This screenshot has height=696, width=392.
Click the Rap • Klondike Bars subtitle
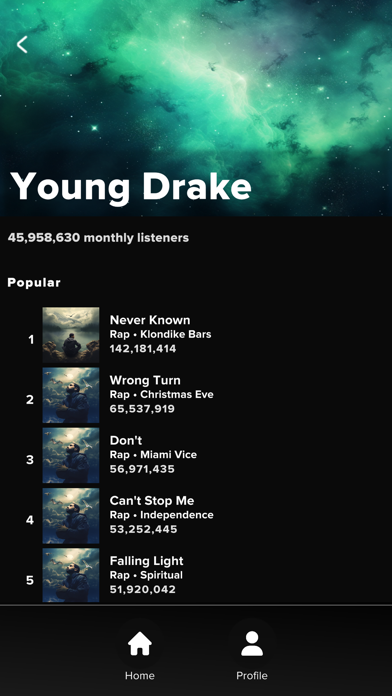click(x=160, y=334)
